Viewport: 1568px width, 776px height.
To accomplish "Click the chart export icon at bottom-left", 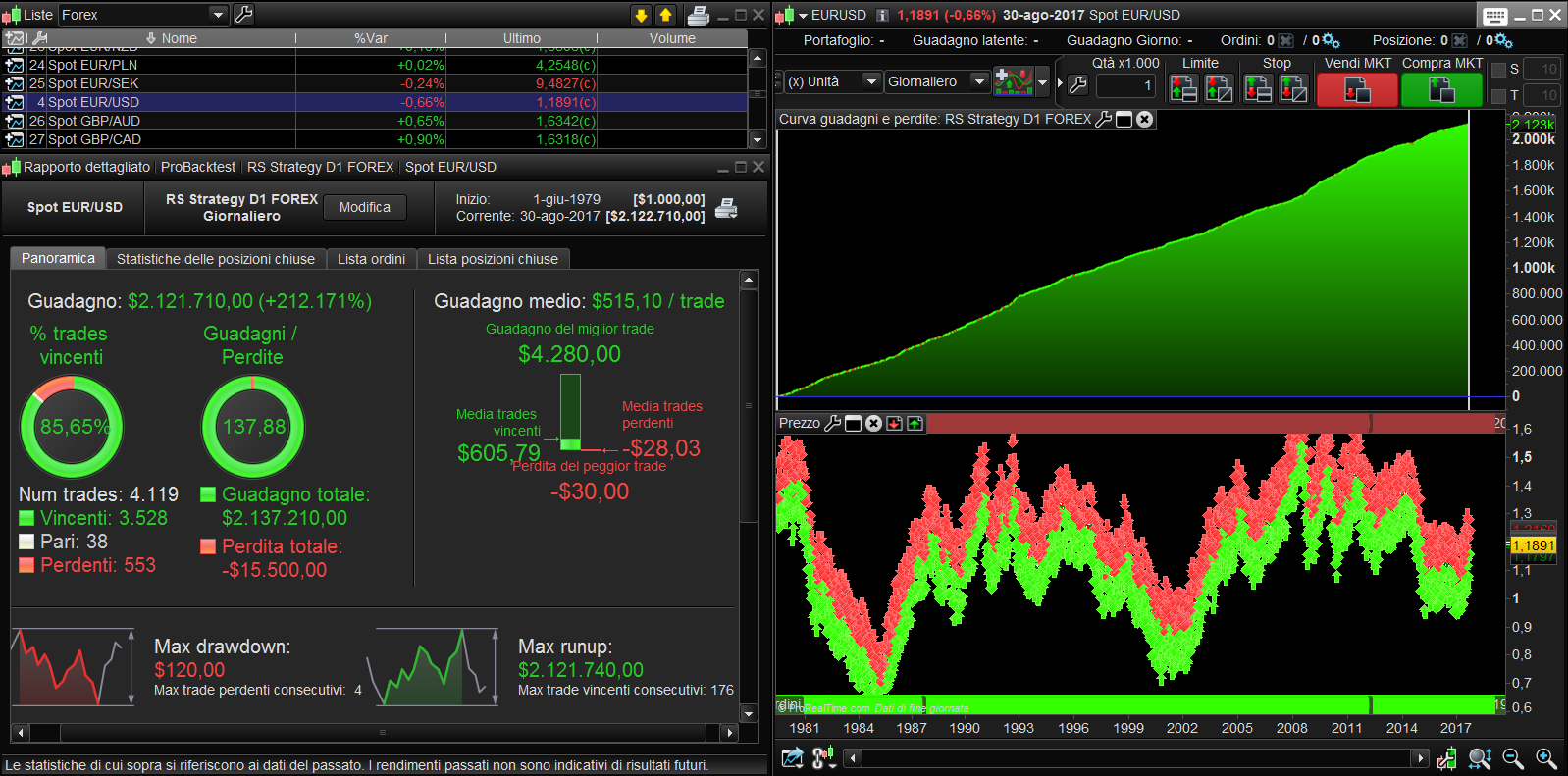I will 792,758.
